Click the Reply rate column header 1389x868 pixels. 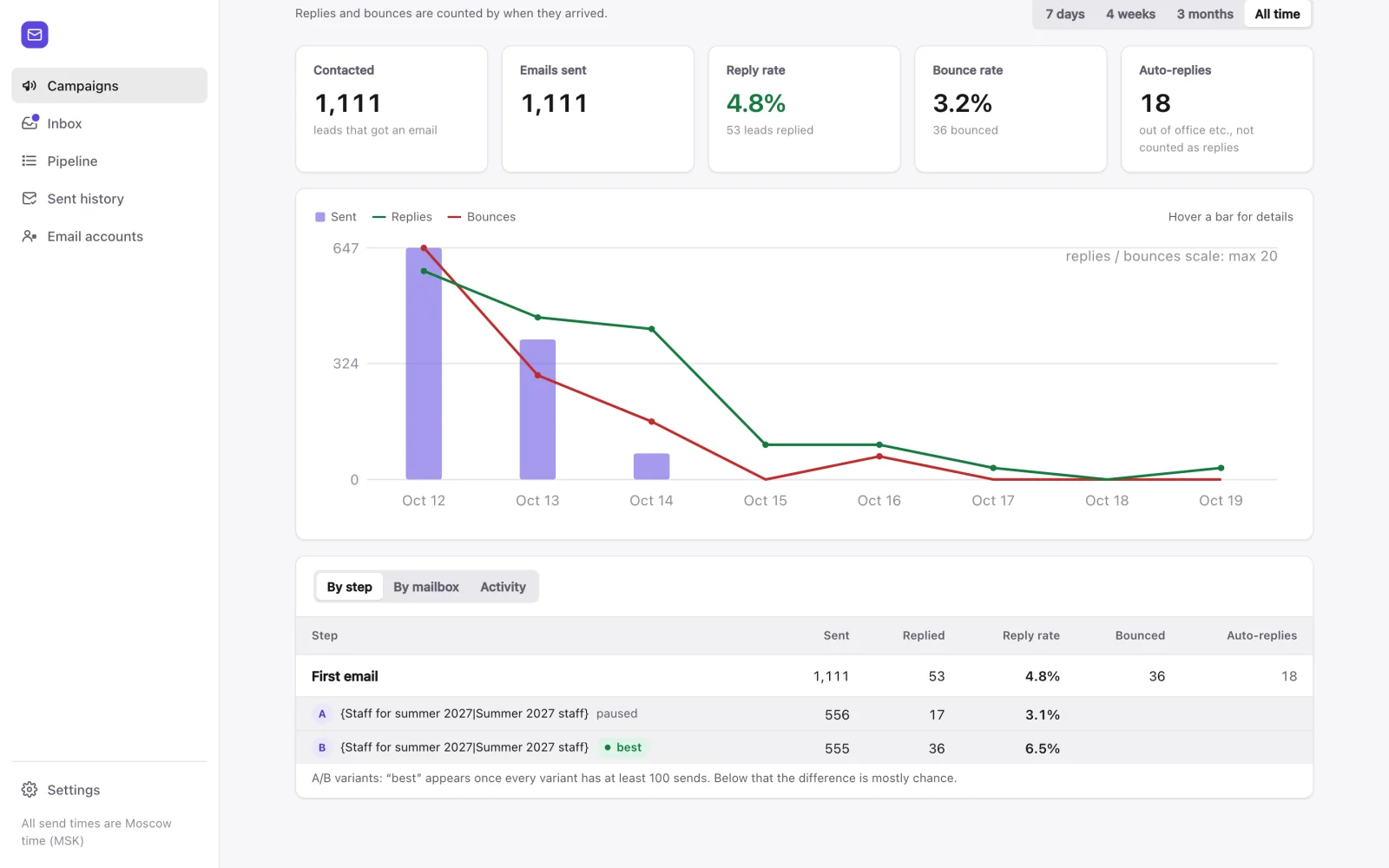pos(1030,635)
